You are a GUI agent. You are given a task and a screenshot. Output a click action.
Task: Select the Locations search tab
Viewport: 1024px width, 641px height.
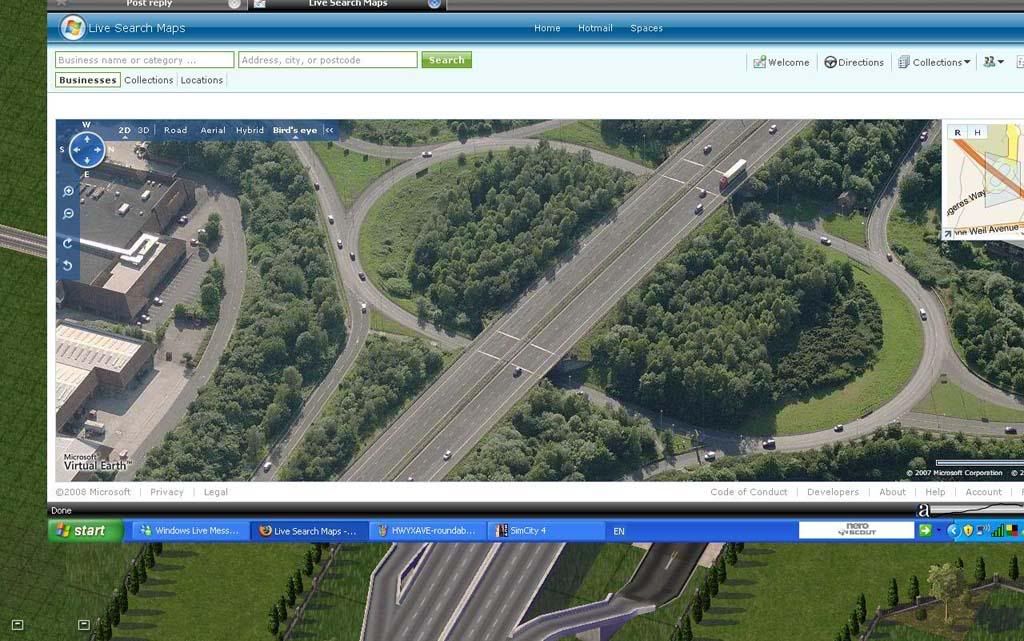tap(202, 80)
